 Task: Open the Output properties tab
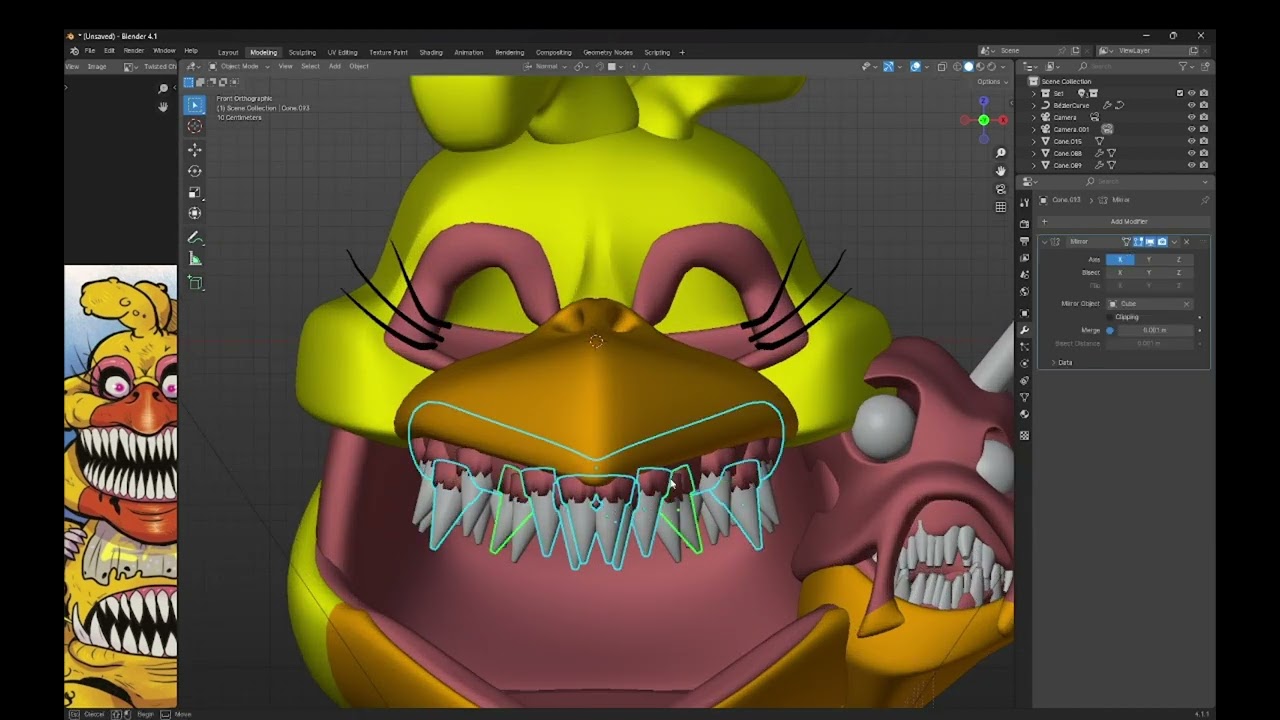pyautogui.click(x=1024, y=241)
